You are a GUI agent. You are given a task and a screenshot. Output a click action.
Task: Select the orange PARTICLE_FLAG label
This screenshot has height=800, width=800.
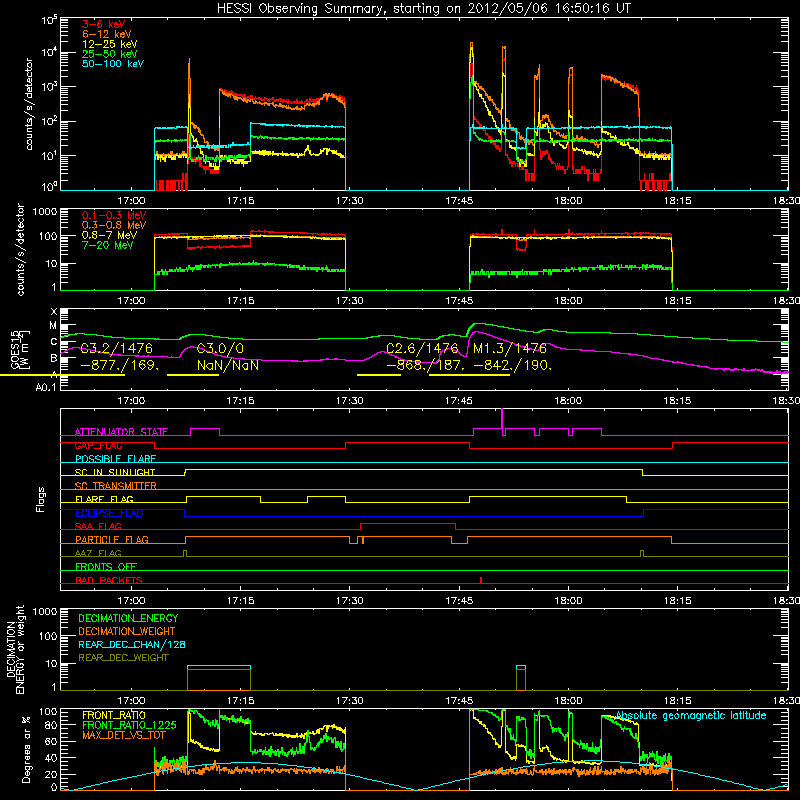pyautogui.click(x=112, y=539)
